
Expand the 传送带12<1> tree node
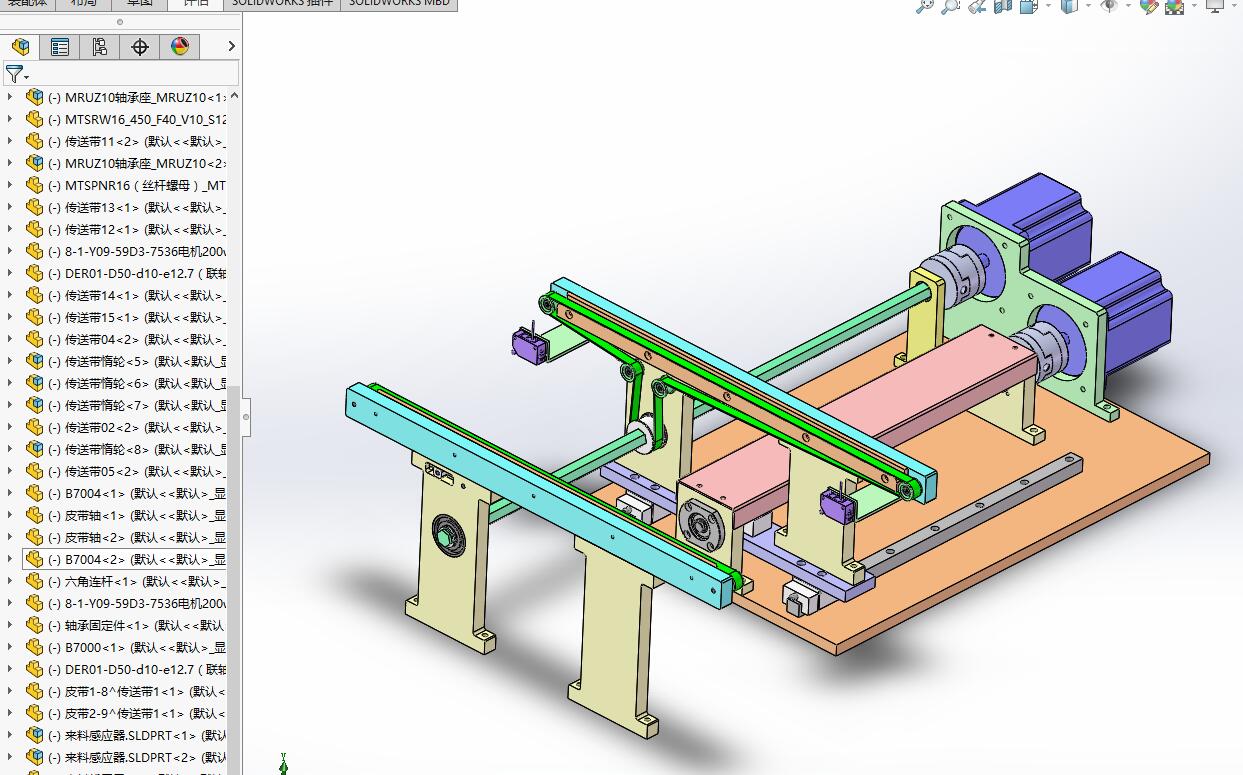pyautogui.click(x=10, y=229)
